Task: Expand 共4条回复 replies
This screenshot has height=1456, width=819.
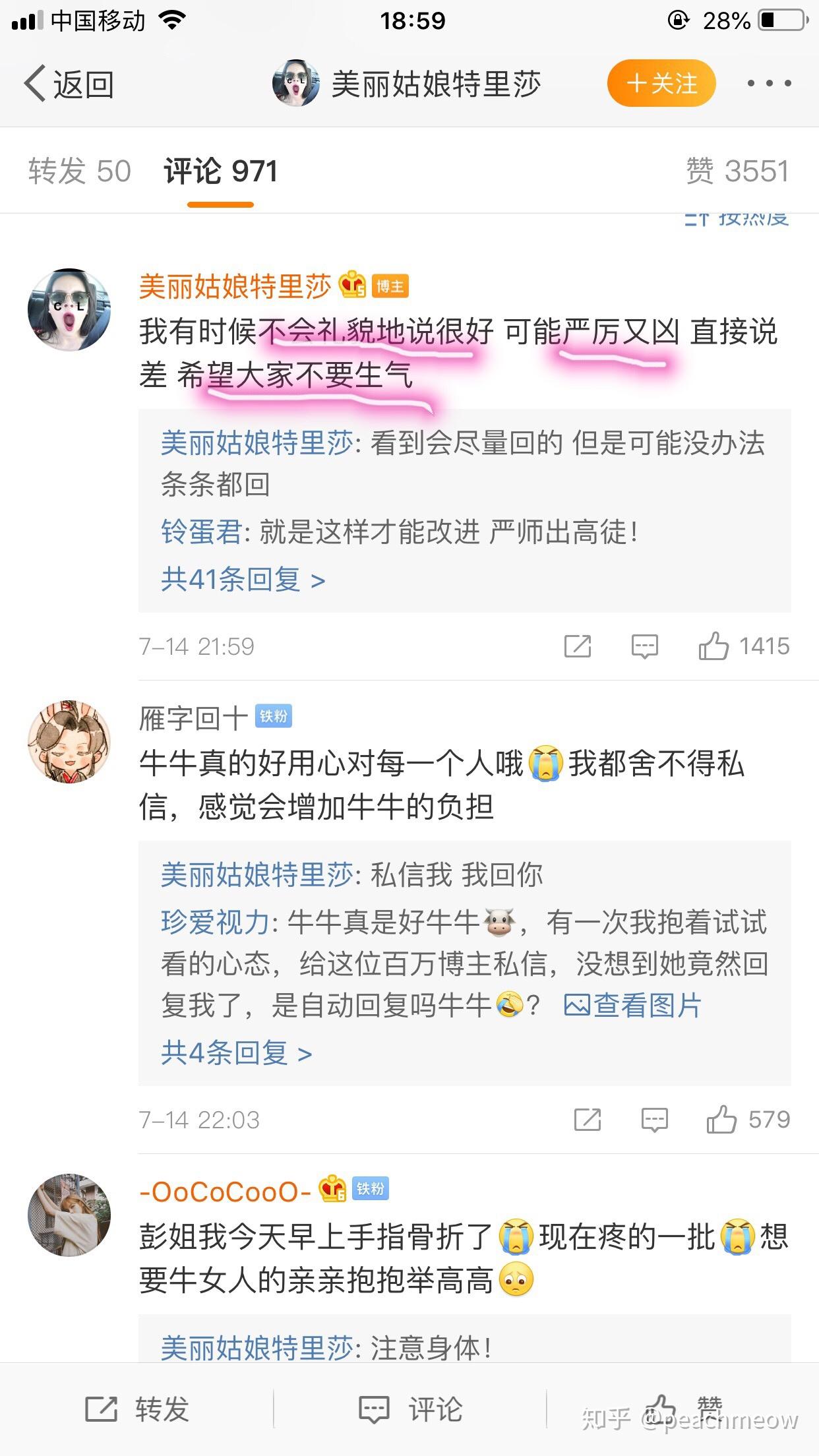Action: [x=237, y=1052]
